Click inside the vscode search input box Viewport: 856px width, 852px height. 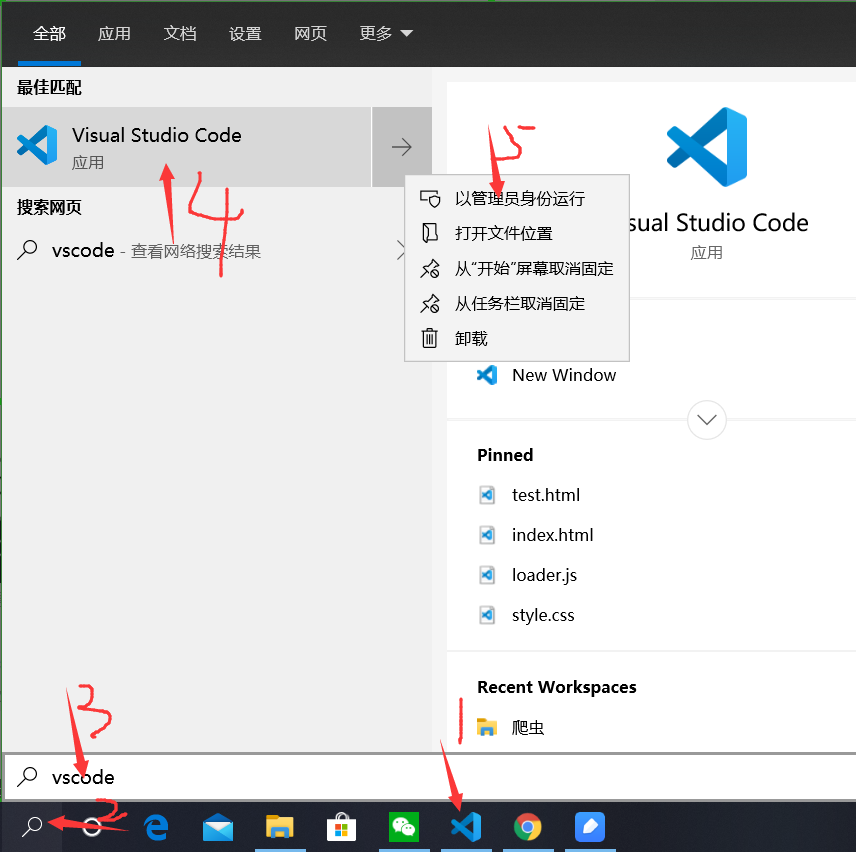pos(200,777)
